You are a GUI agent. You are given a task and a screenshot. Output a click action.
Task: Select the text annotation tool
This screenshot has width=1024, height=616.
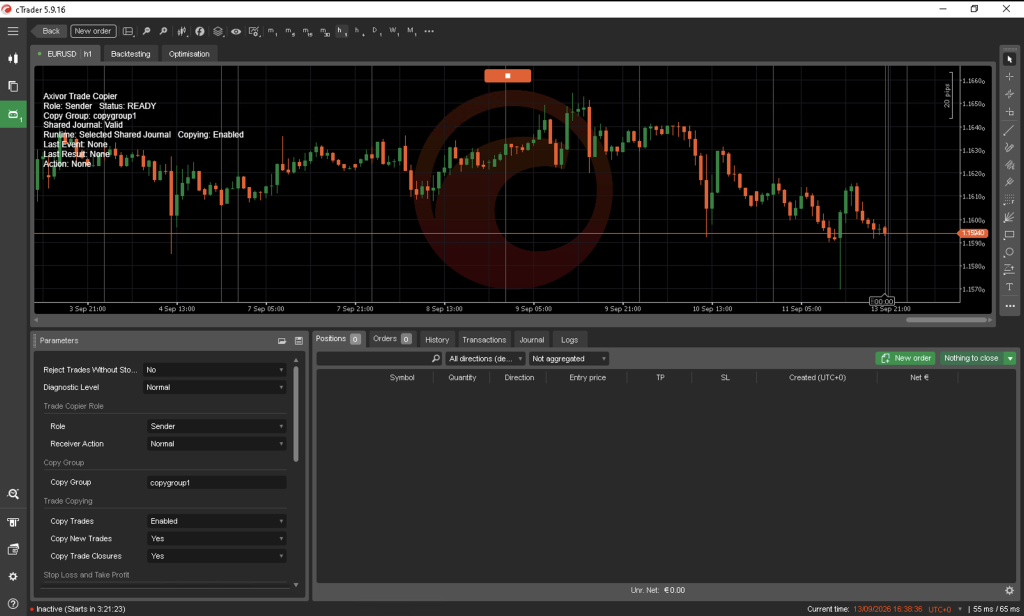(1010, 287)
